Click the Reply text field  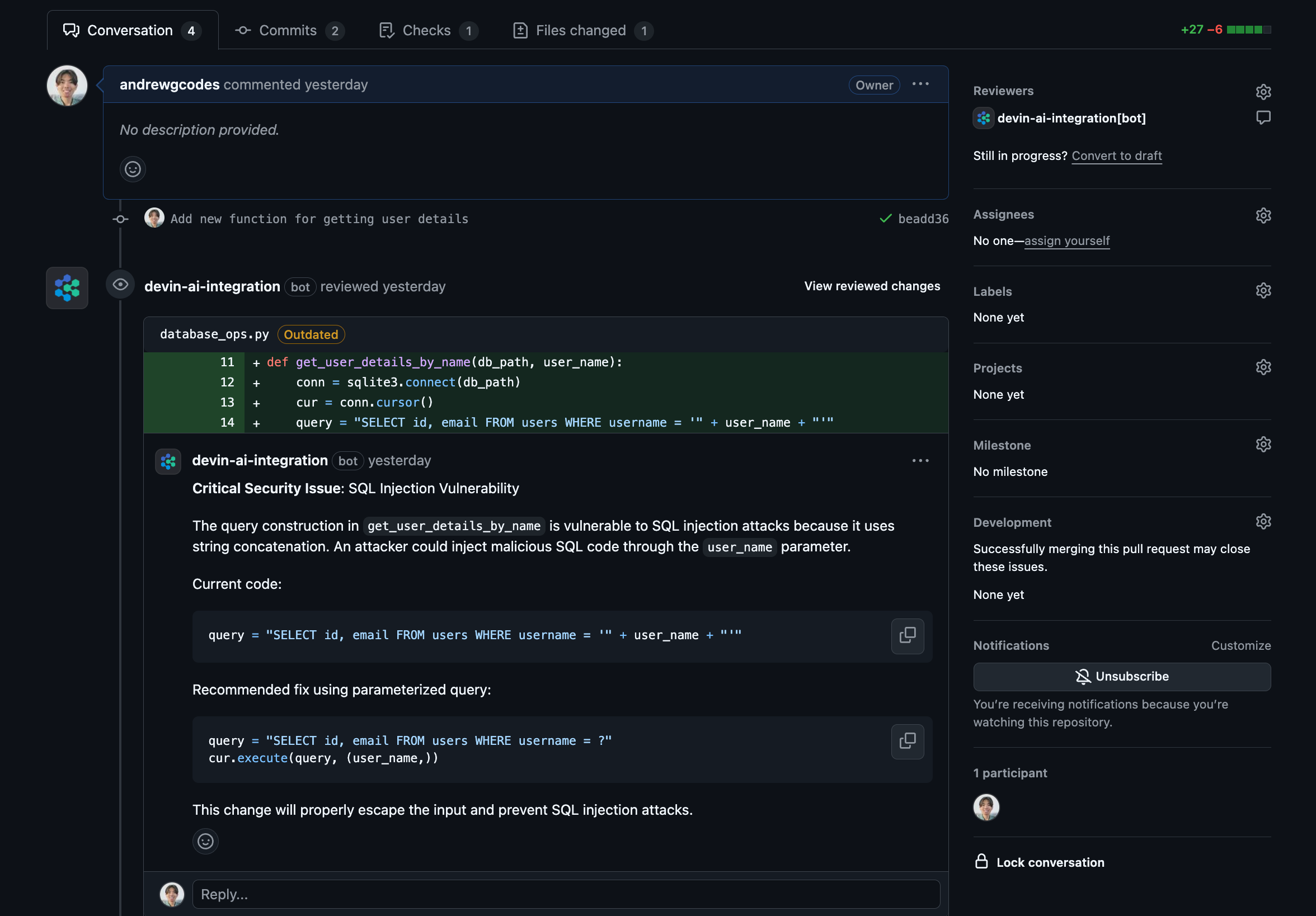[x=565, y=894]
